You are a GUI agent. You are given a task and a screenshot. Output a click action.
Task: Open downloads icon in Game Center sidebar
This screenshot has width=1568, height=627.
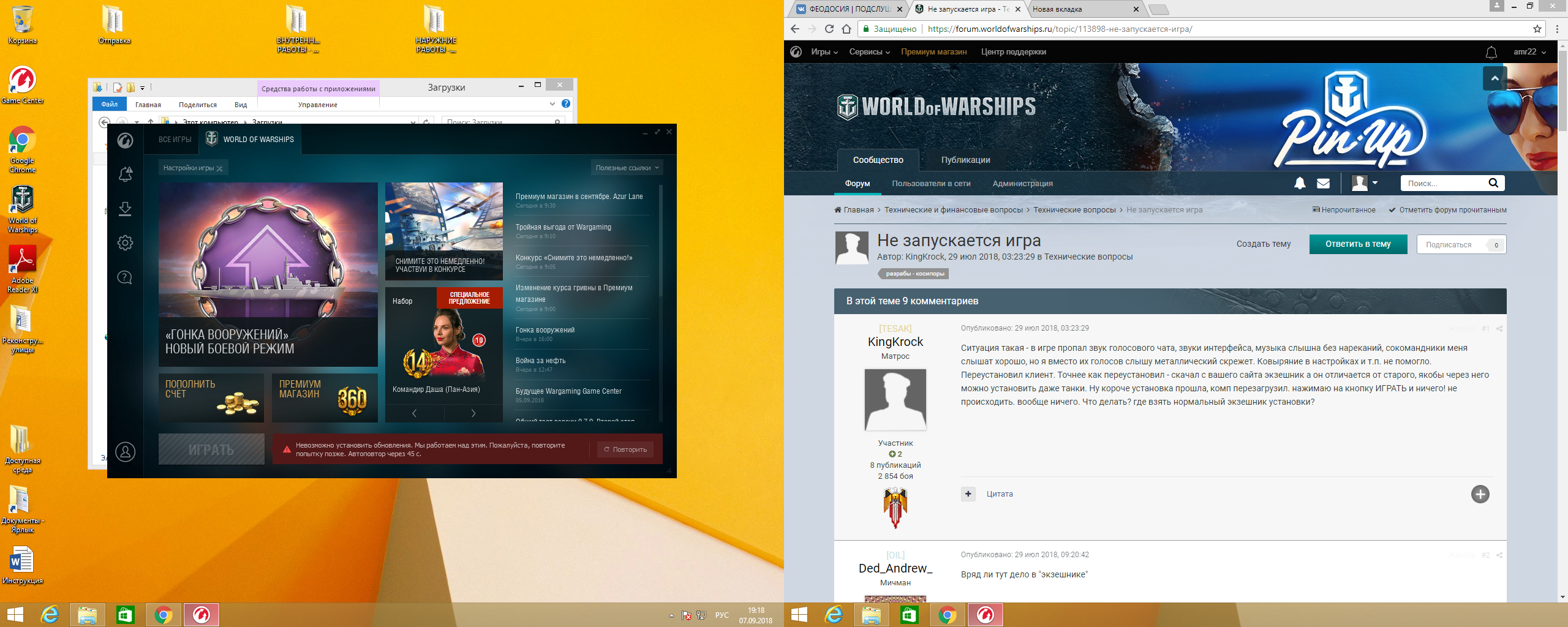pos(125,209)
